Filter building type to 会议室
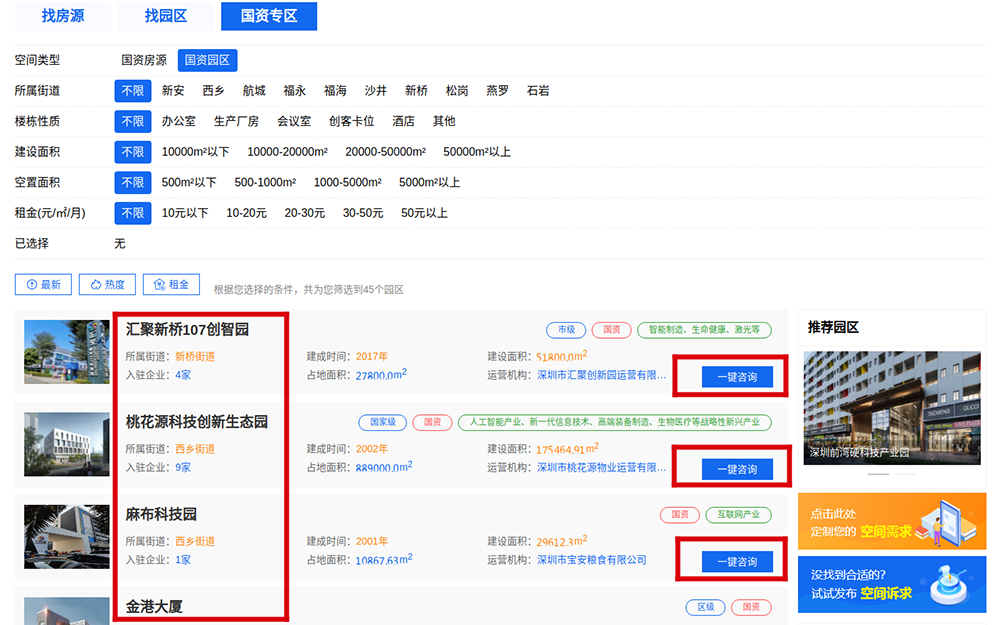 pos(294,121)
